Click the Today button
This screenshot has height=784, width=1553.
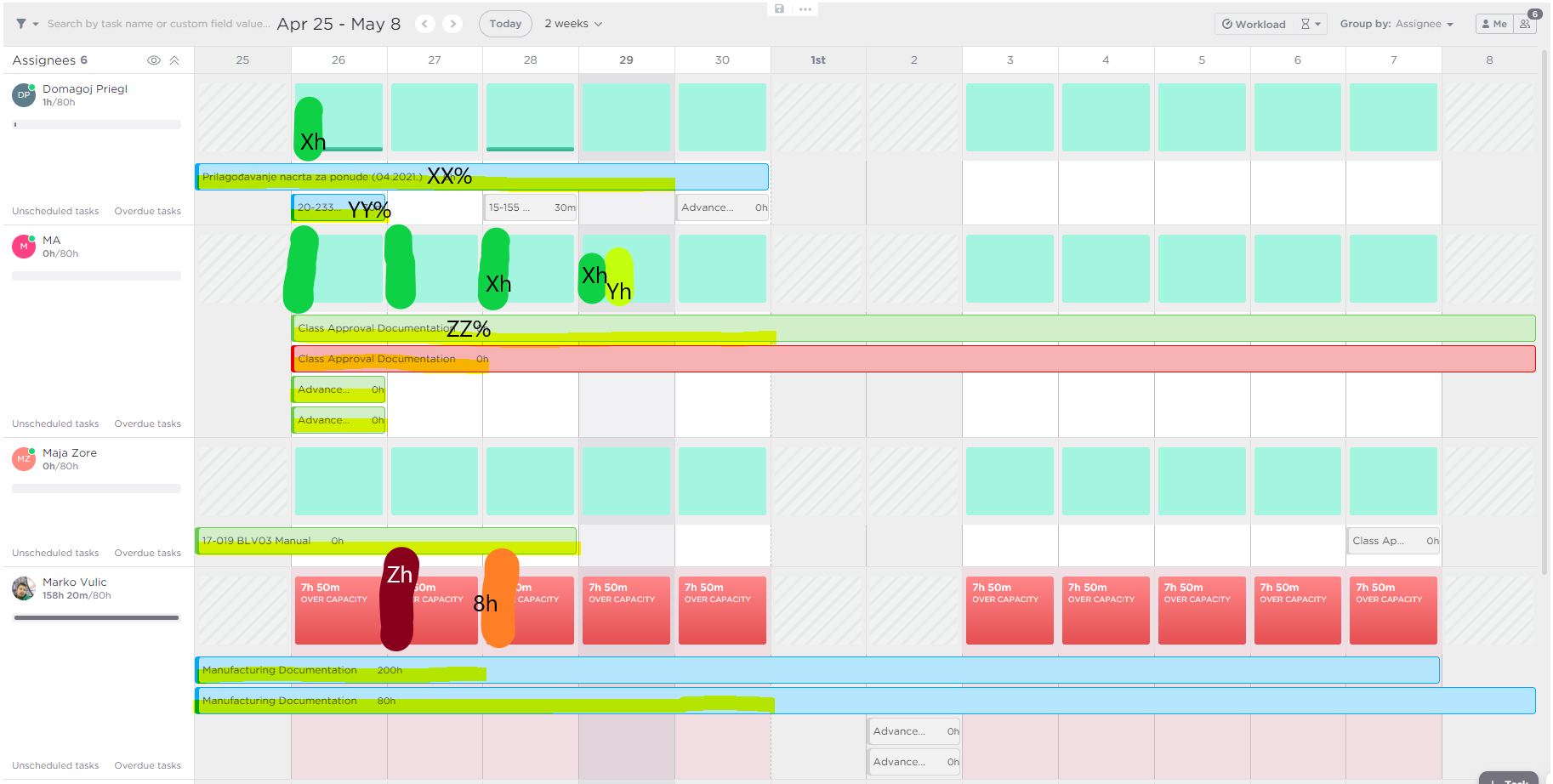coord(505,24)
